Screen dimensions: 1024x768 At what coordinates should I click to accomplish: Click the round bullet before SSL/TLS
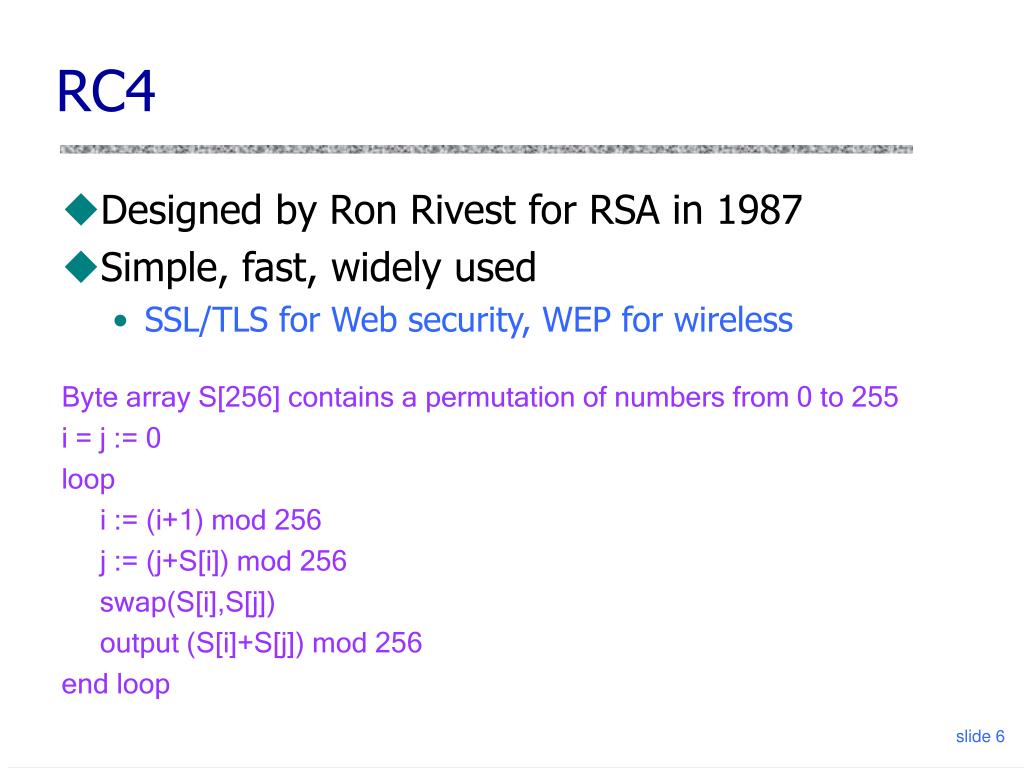[120, 321]
